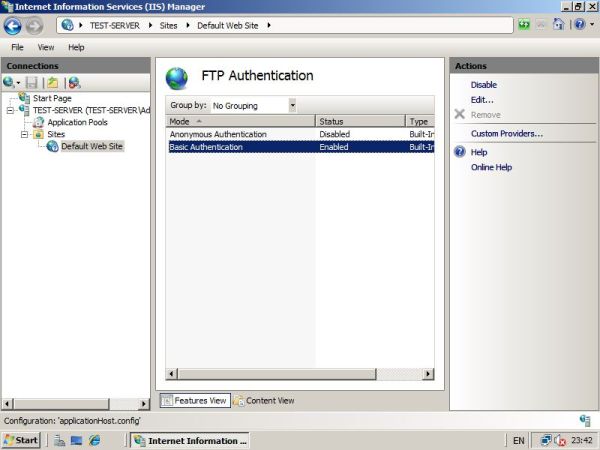Click Sites in the address breadcrumb
The width and height of the screenshot is (600, 450).
point(168,26)
